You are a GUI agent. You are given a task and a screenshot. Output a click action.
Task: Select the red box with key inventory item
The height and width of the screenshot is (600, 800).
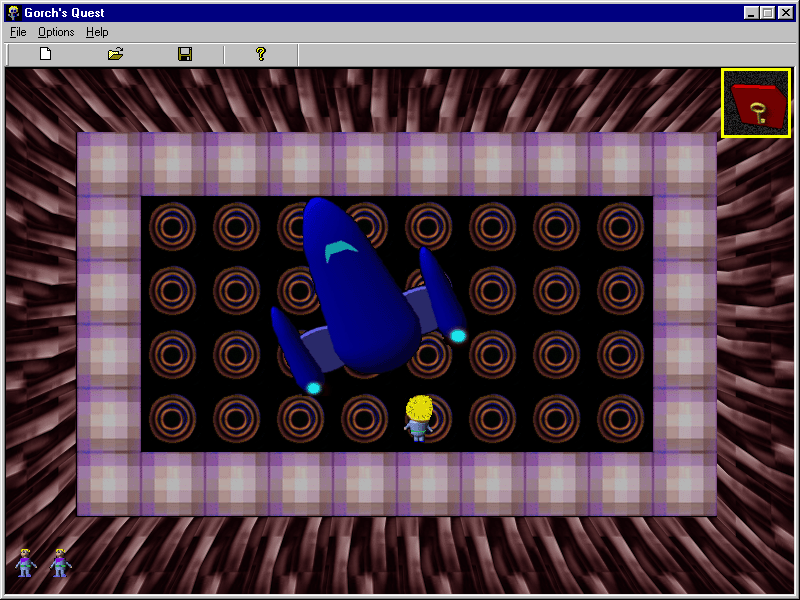pos(755,103)
